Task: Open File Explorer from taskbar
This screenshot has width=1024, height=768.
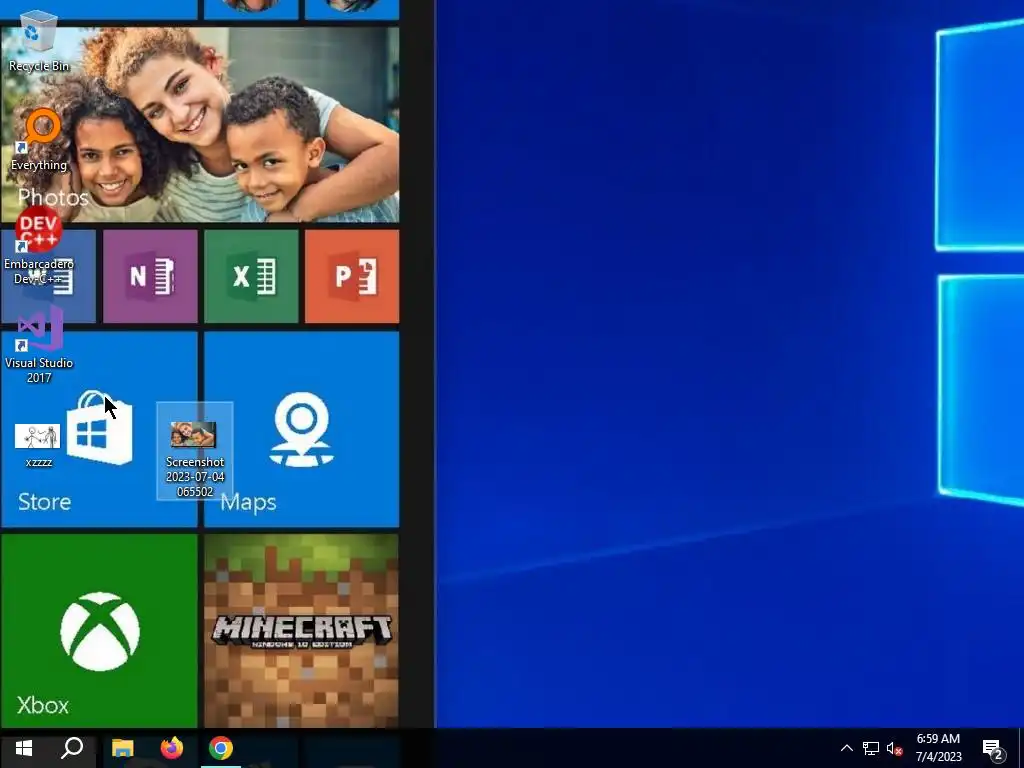Action: [x=122, y=748]
